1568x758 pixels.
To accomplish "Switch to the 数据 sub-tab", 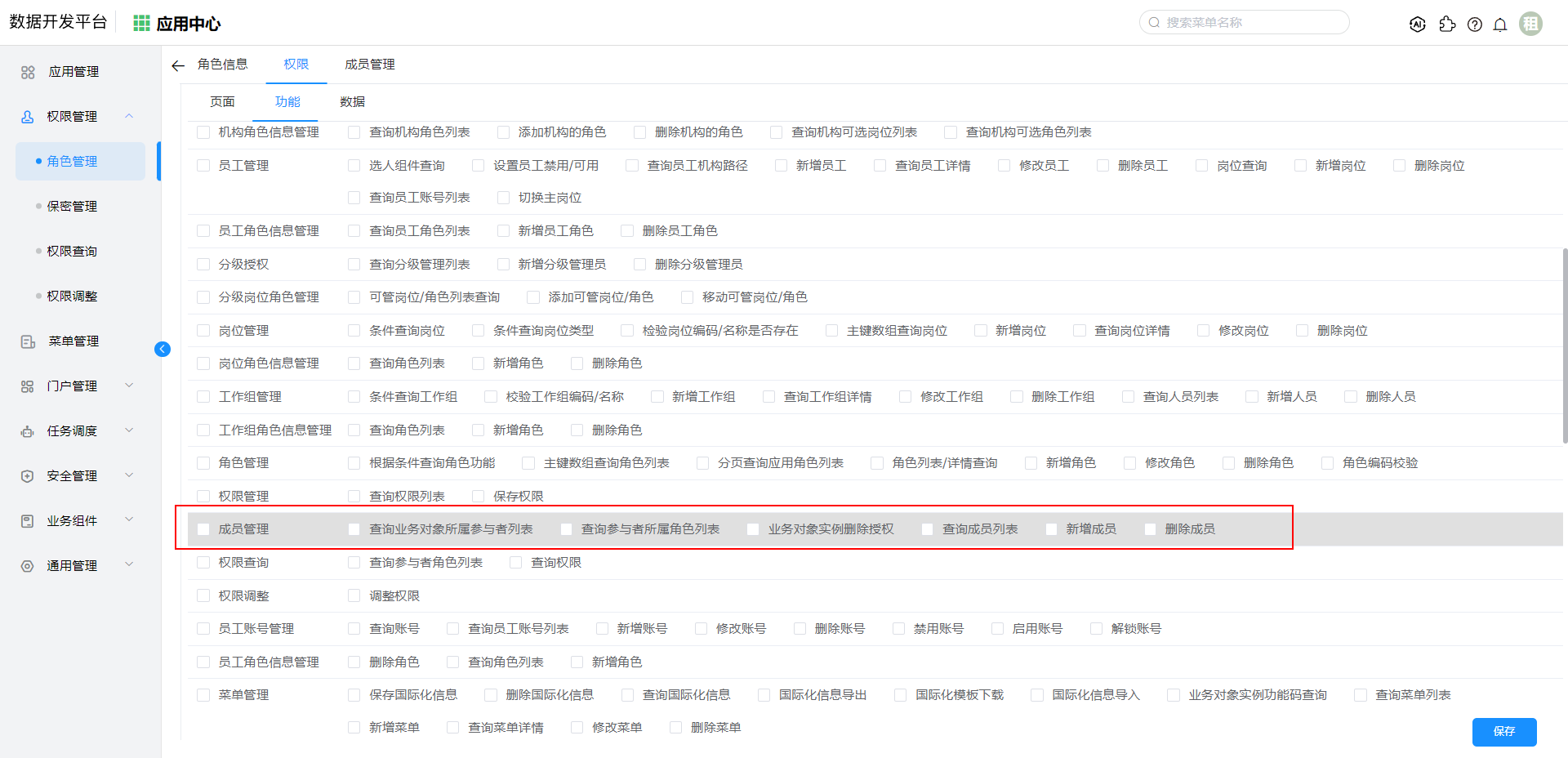I will [x=352, y=102].
